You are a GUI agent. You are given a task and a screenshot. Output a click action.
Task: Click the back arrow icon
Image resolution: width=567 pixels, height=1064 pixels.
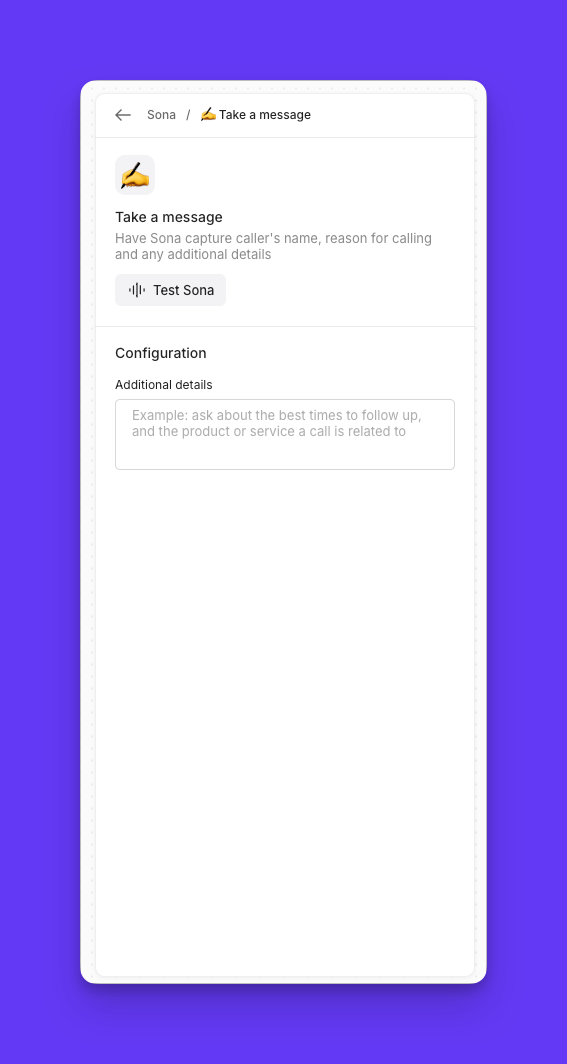[123, 115]
